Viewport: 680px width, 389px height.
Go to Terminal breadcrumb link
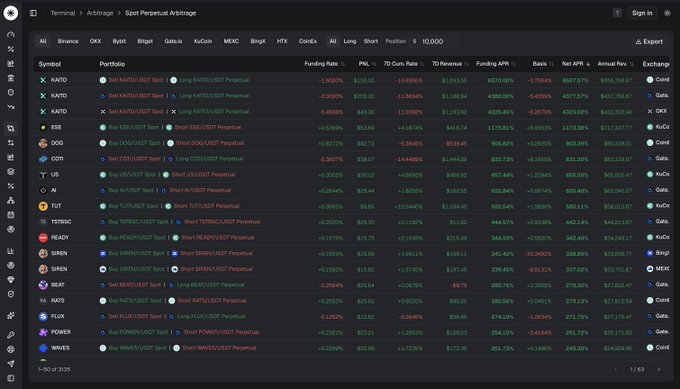click(63, 13)
